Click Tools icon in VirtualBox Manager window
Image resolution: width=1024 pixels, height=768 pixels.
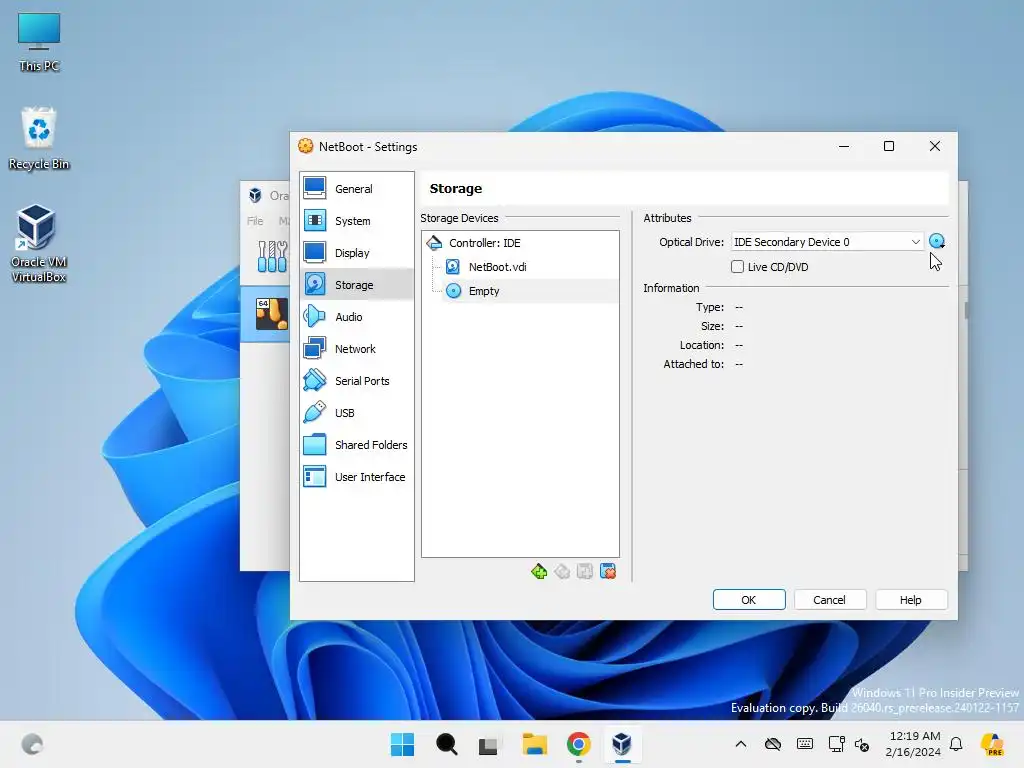pos(272,256)
